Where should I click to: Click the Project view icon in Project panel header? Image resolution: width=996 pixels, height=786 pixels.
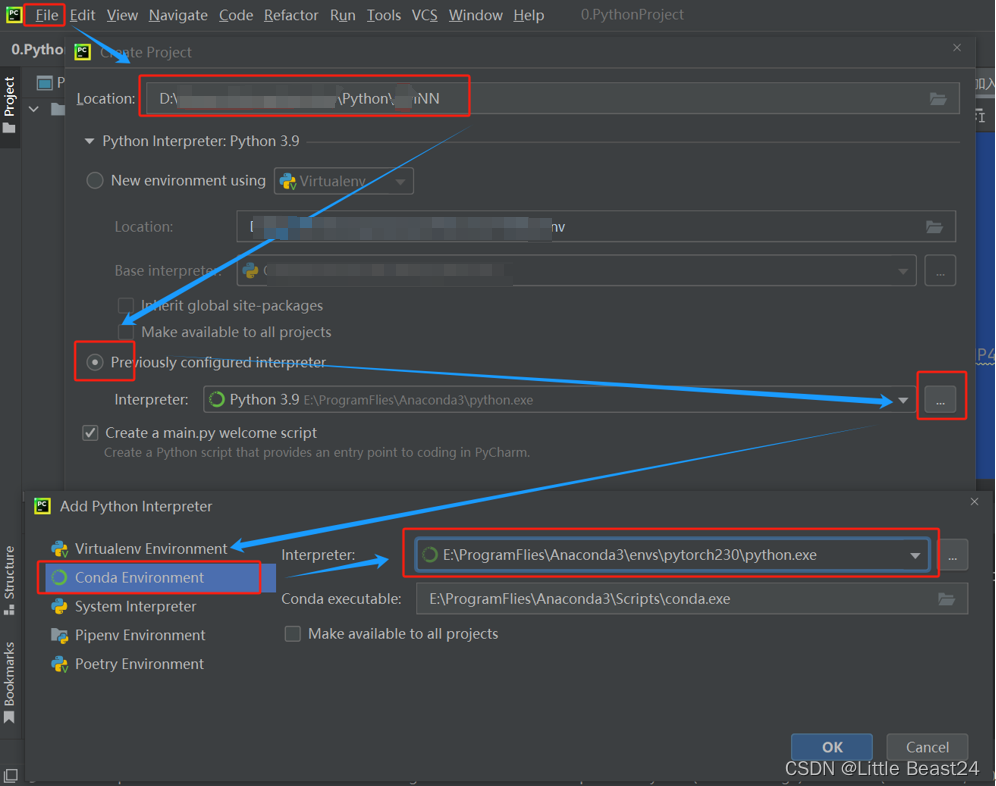pyautogui.click(x=44, y=83)
